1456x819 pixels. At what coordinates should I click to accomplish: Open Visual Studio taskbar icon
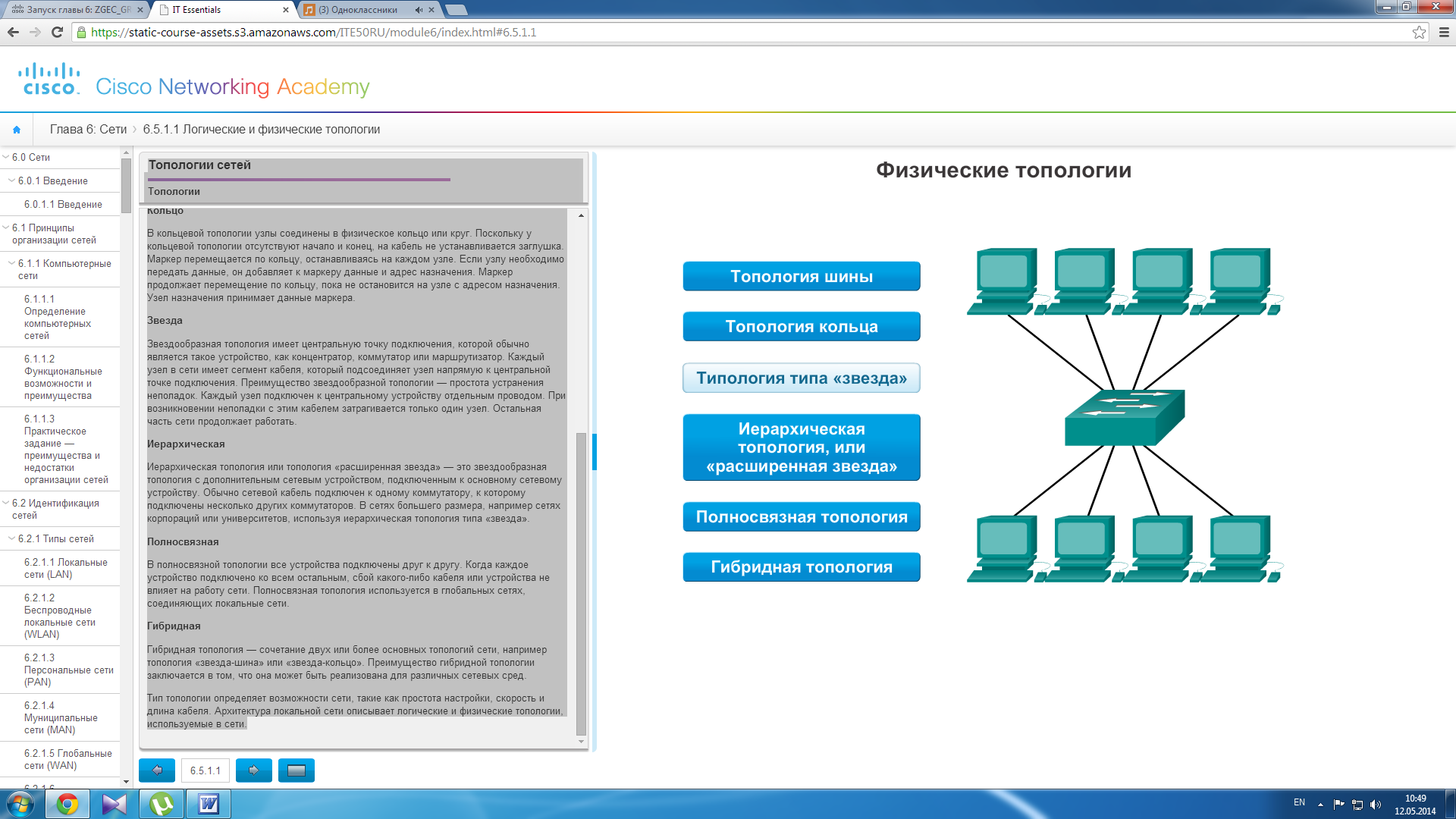pyautogui.click(x=115, y=804)
